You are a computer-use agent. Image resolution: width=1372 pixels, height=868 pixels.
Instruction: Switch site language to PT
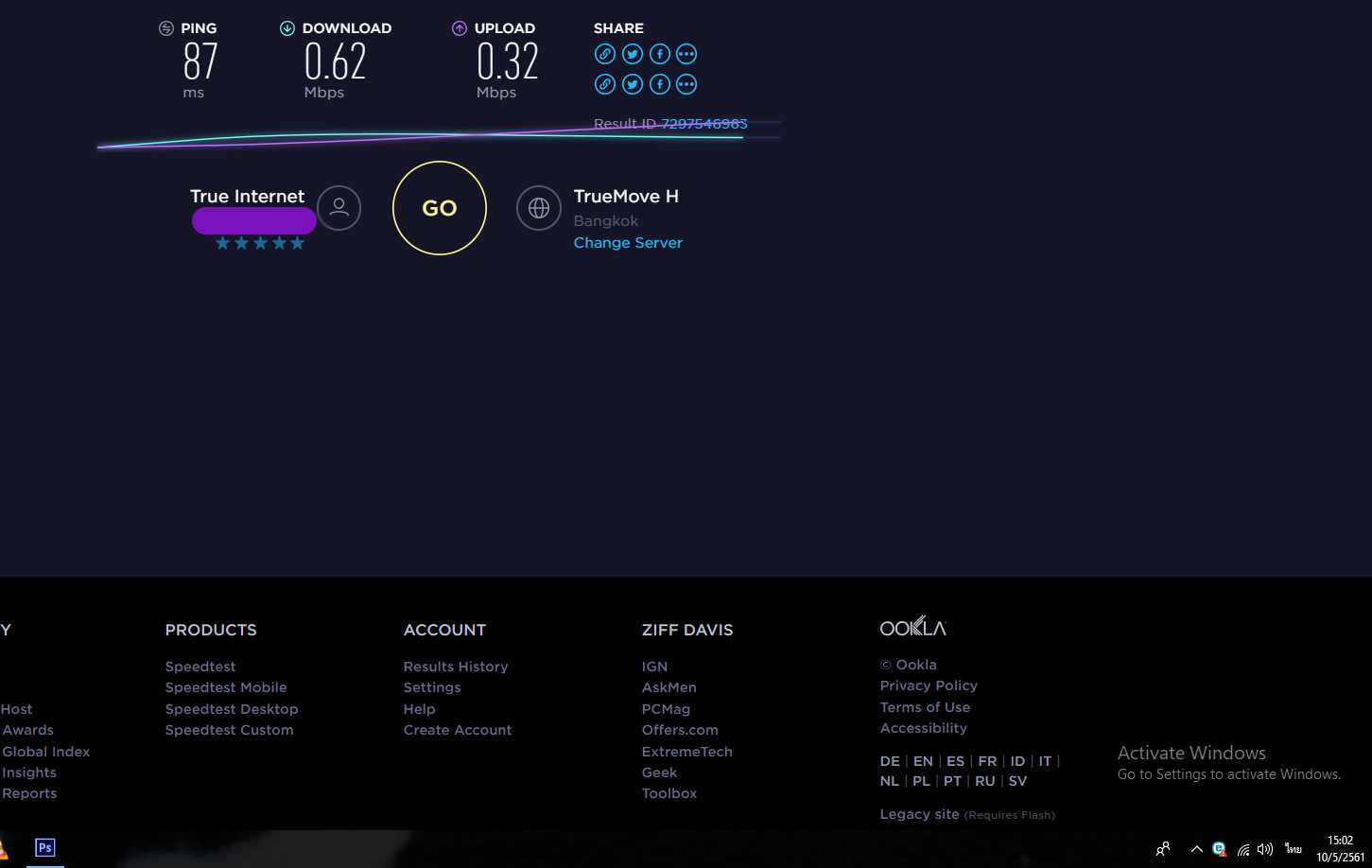coord(952,781)
